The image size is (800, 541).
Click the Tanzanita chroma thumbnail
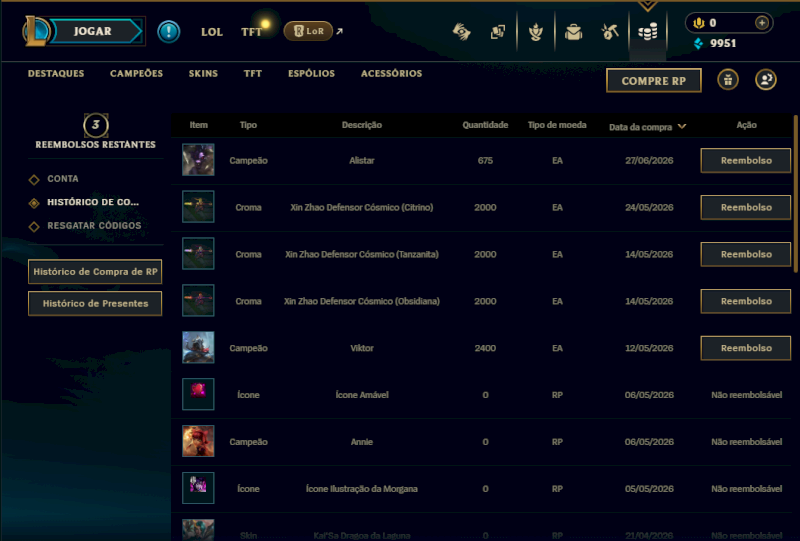[x=198, y=254]
